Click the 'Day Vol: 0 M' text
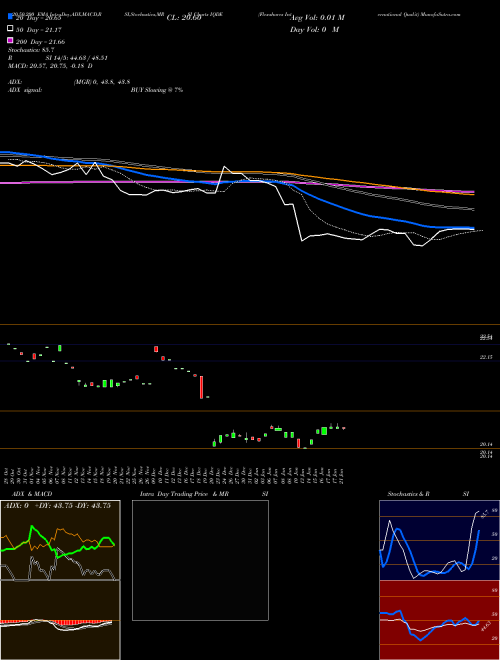Viewport: 500px width, 660px height. (314, 29)
